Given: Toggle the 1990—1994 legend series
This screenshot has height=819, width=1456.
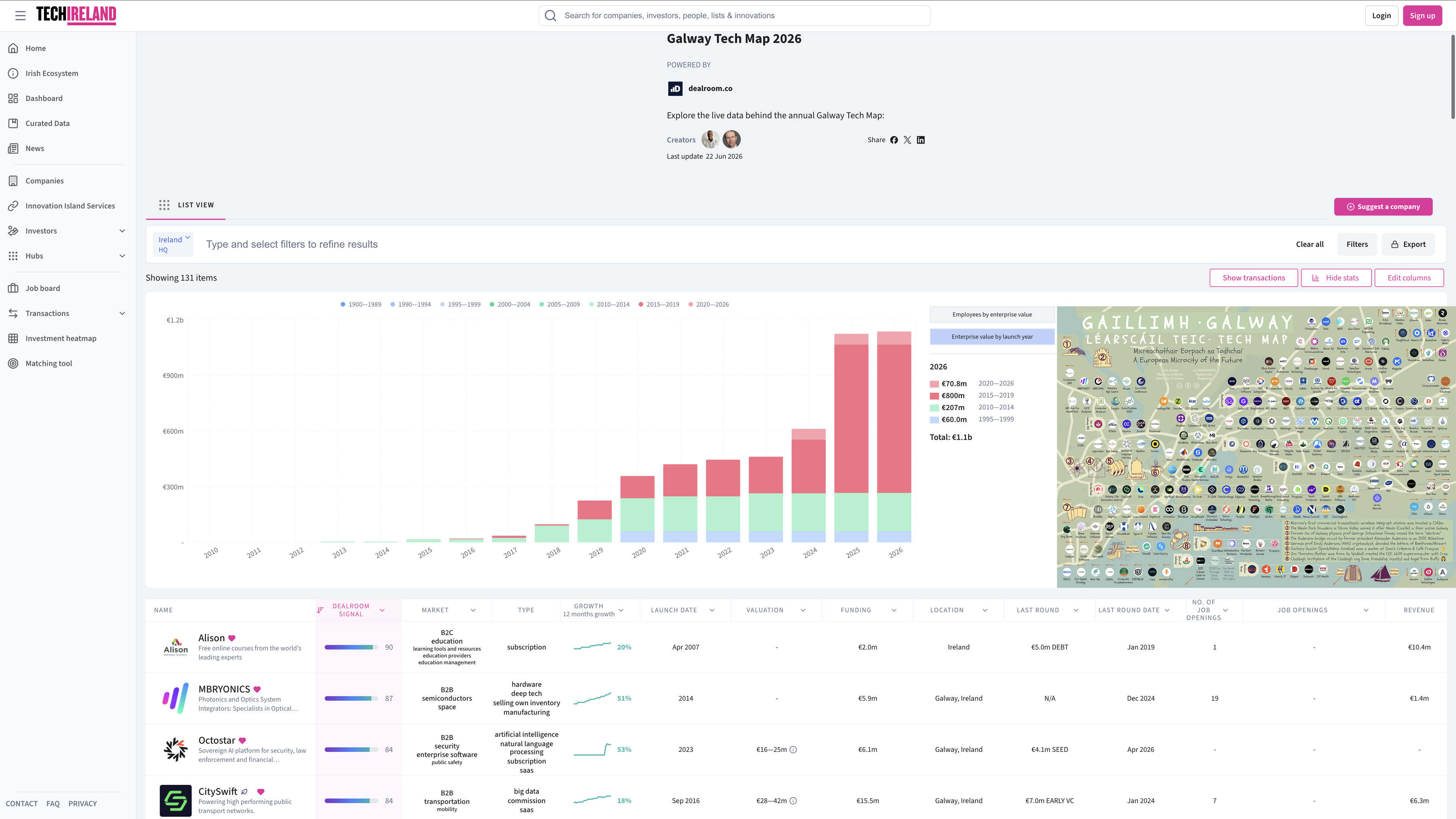Looking at the screenshot, I should click(x=410, y=304).
